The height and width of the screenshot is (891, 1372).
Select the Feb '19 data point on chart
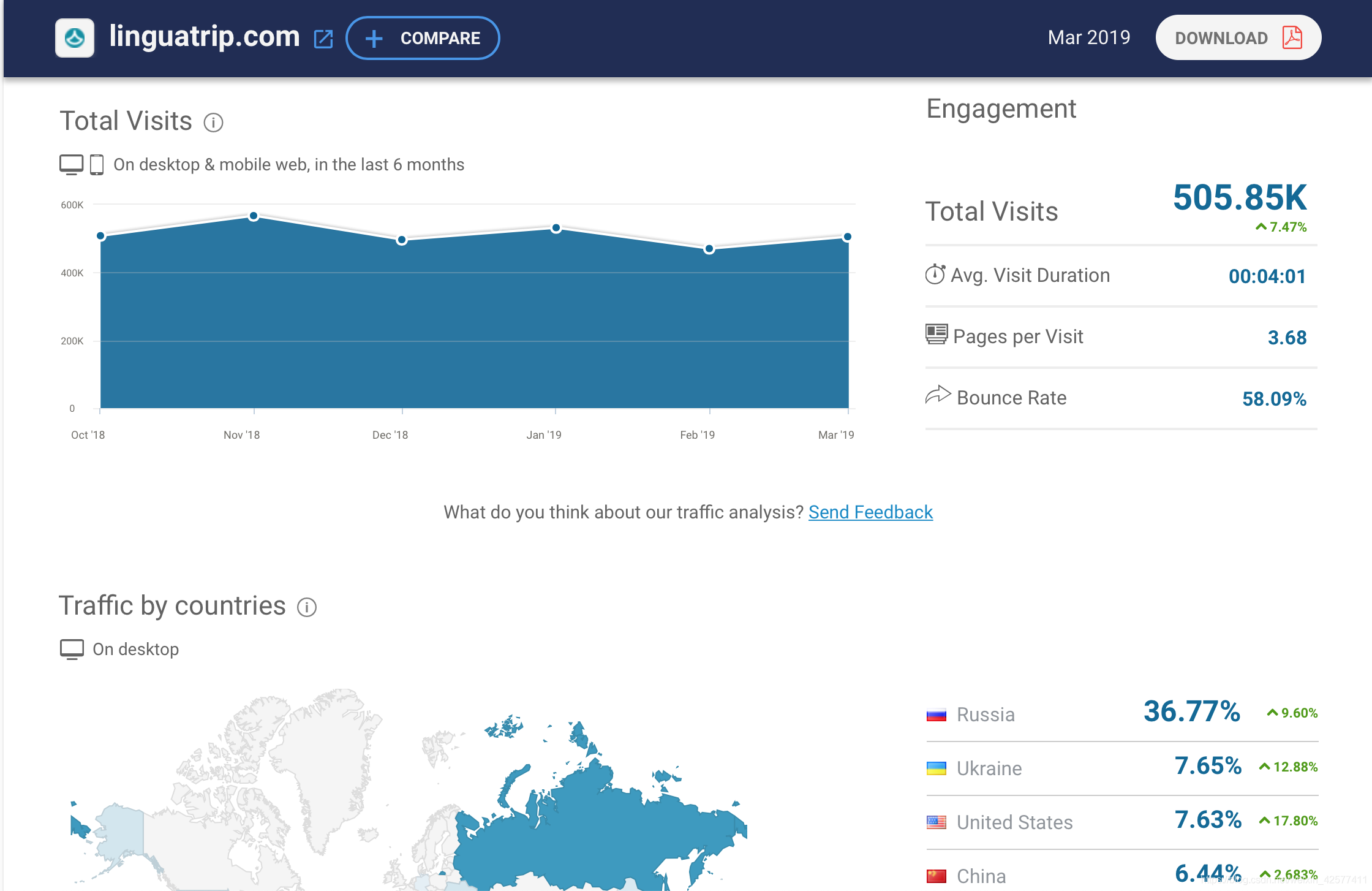709,249
